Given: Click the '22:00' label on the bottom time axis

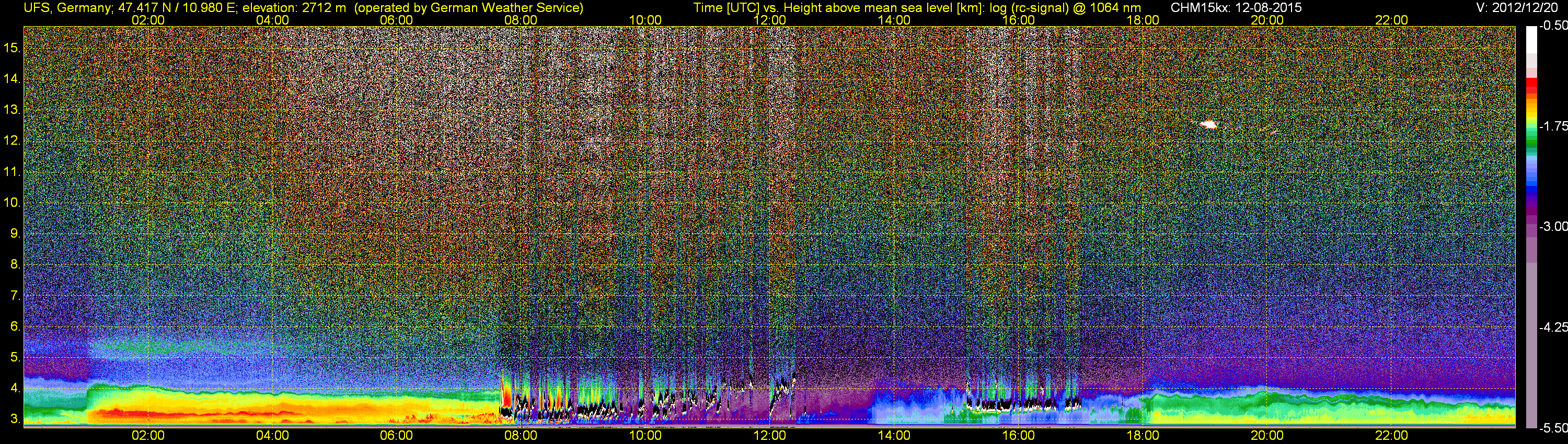Looking at the screenshot, I should pyautogui.click(x=1391, y=436).
